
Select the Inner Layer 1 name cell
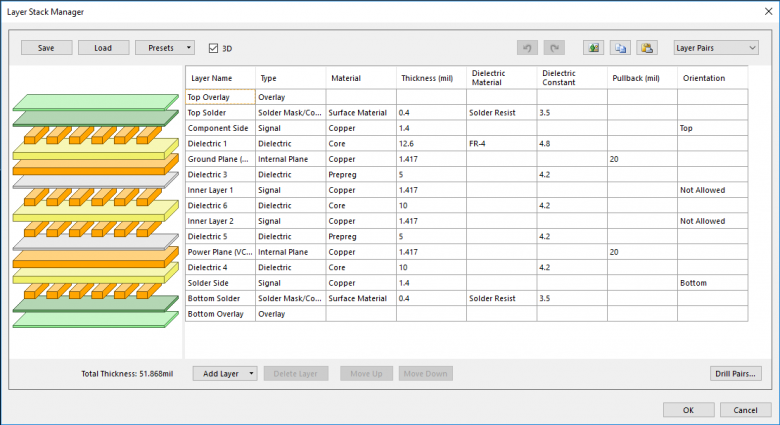coord(220,190)
